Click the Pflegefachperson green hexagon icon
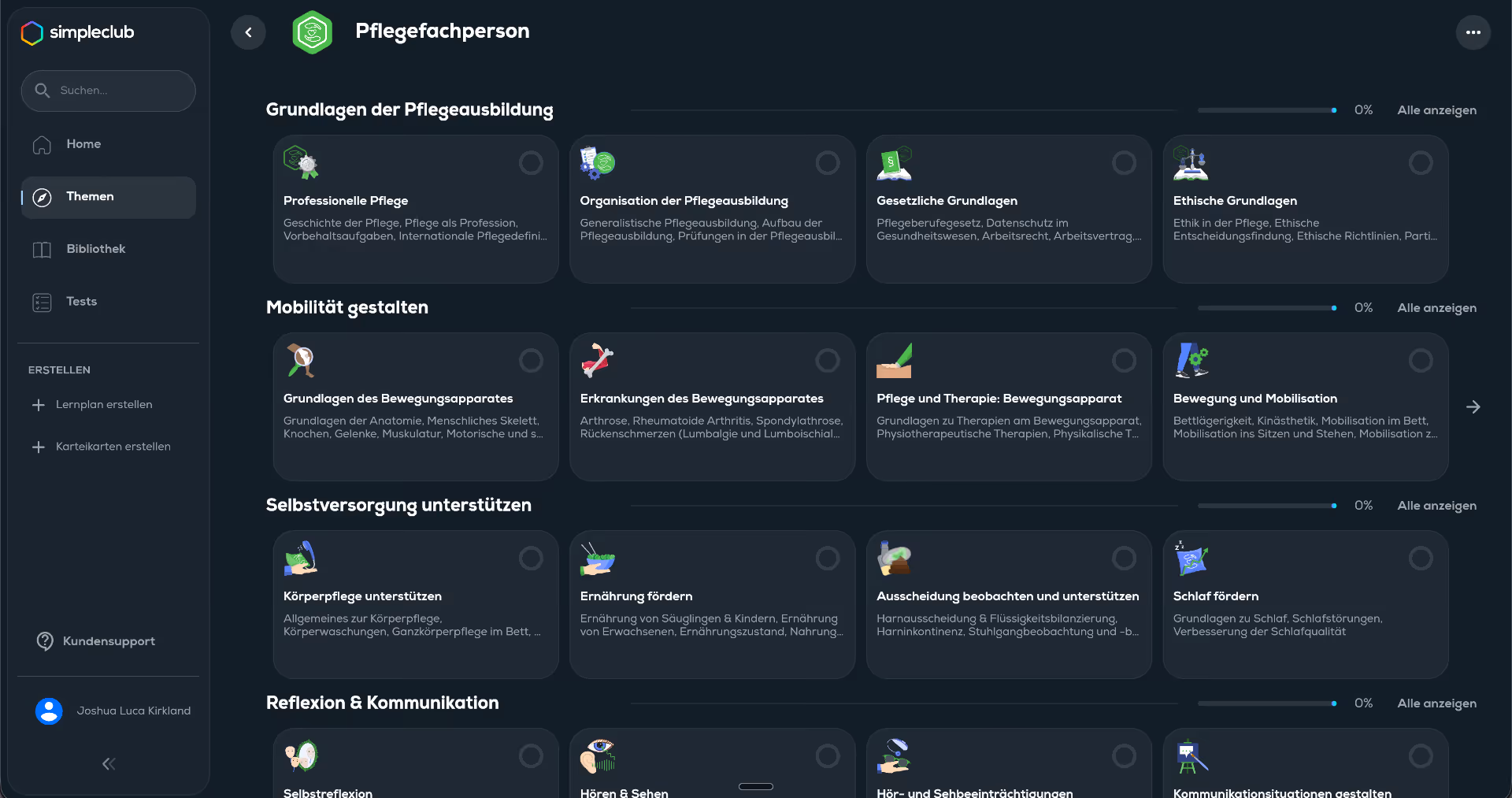Screen dimensions: 1512x798 pos(313,32)
